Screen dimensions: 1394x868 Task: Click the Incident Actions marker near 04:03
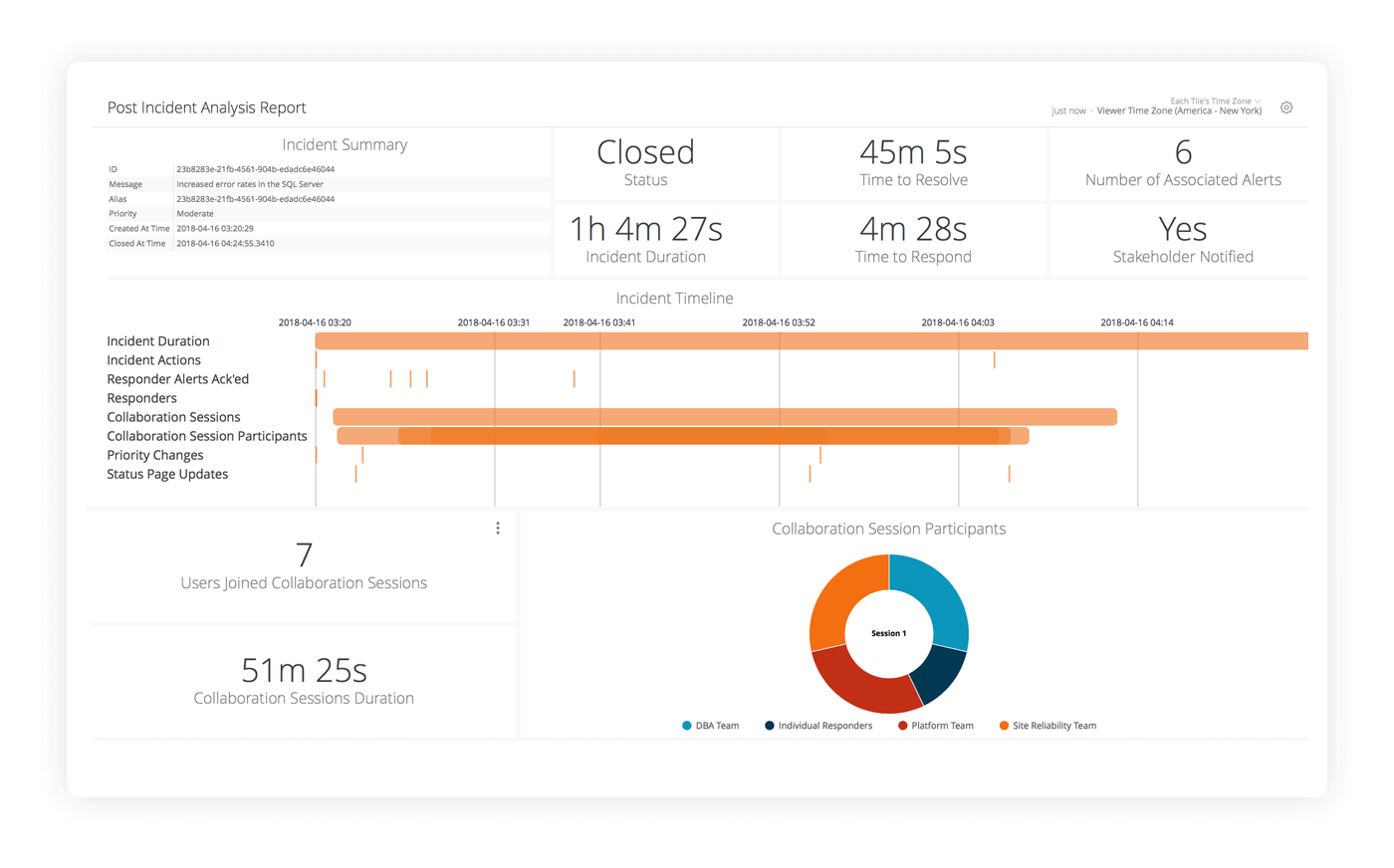tap(994, 360)
